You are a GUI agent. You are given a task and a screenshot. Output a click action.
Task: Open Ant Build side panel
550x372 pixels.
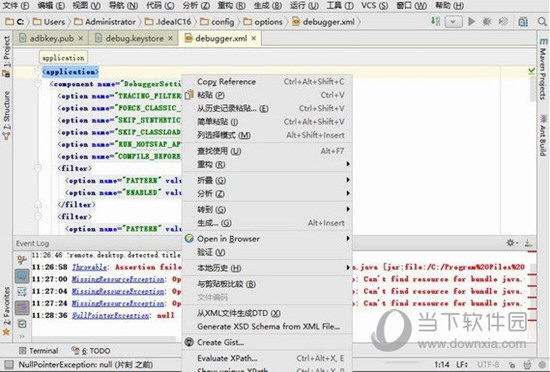point(543,135)
